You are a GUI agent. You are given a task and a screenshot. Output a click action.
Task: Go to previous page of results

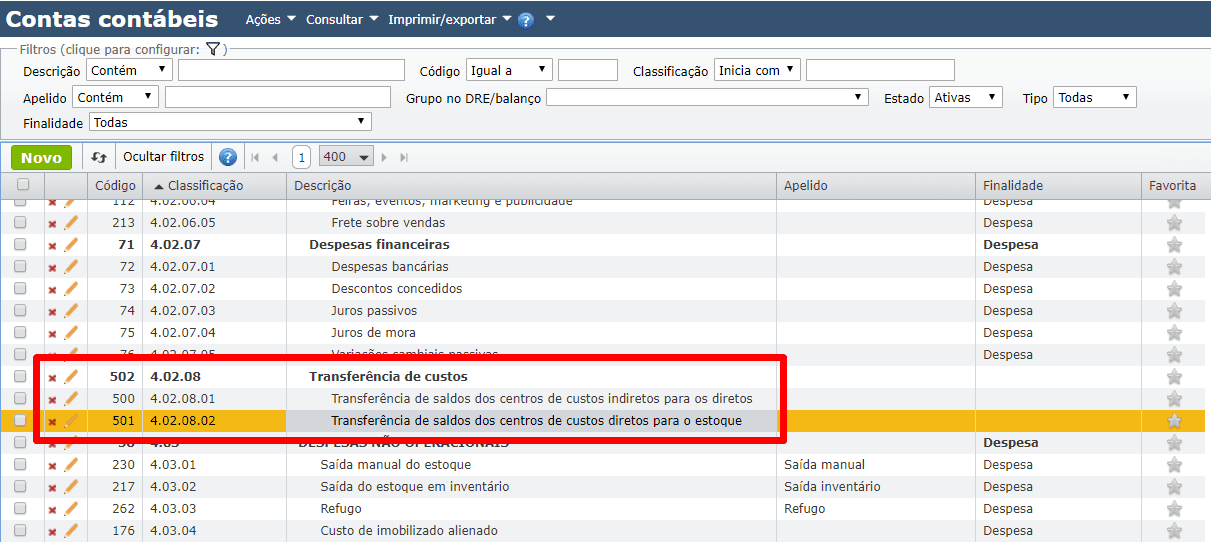[274, 157]
